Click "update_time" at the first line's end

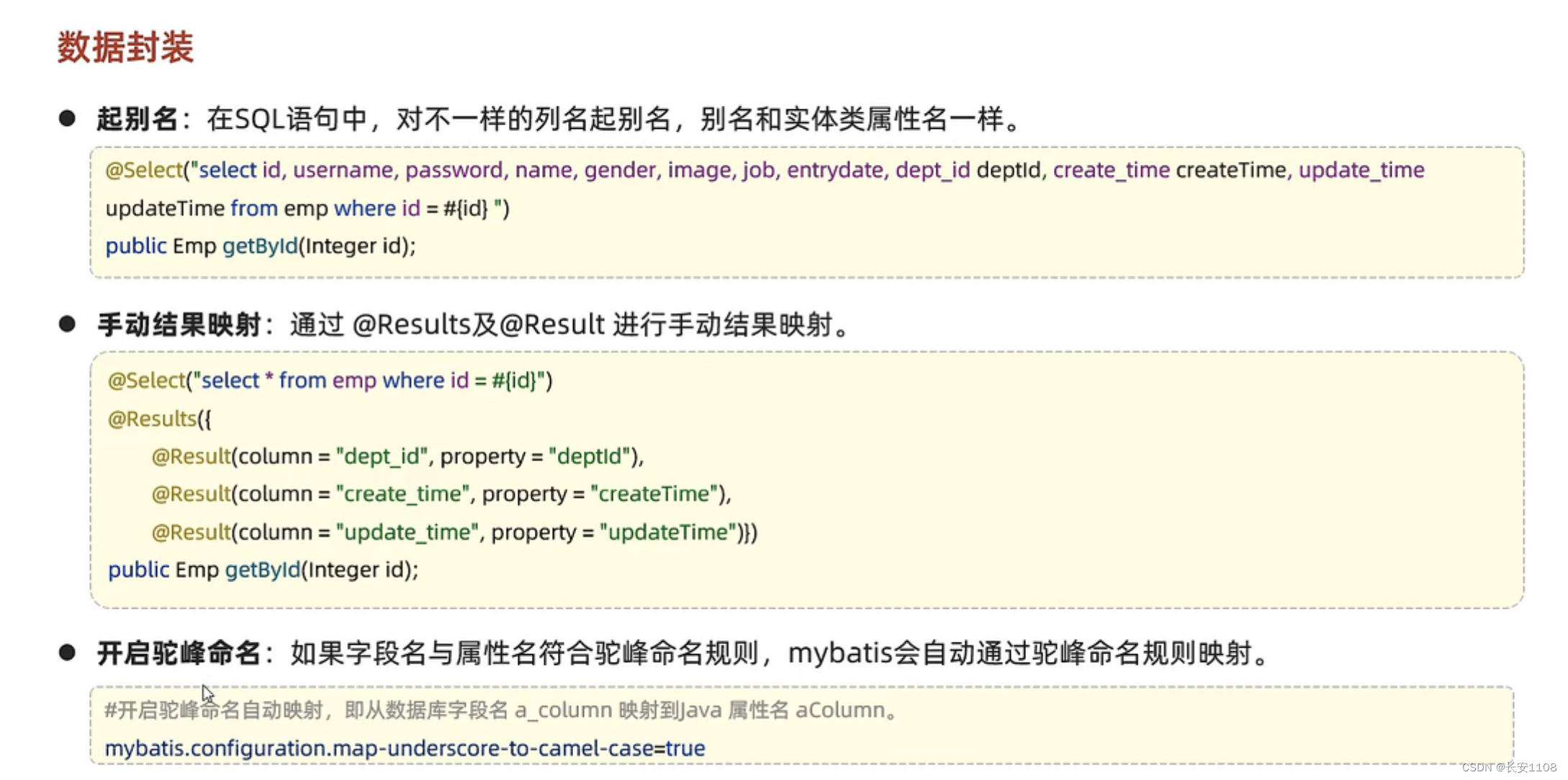click(x=1361, y=171)
